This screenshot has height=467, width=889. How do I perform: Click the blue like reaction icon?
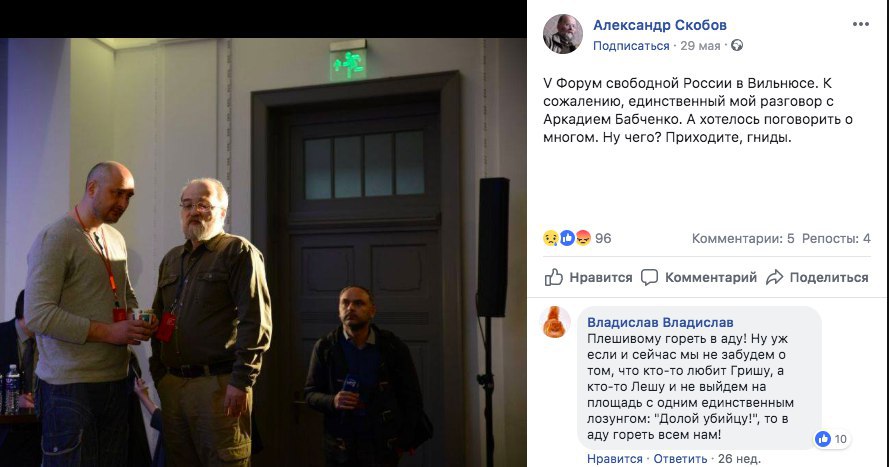(567, 238)
